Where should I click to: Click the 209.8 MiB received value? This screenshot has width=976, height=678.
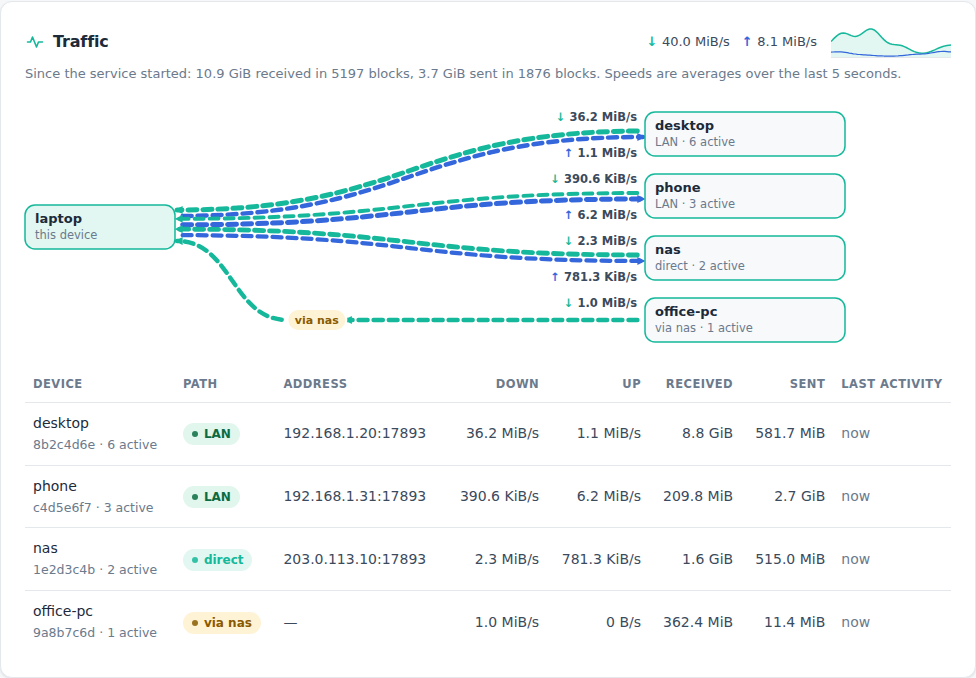698,496
